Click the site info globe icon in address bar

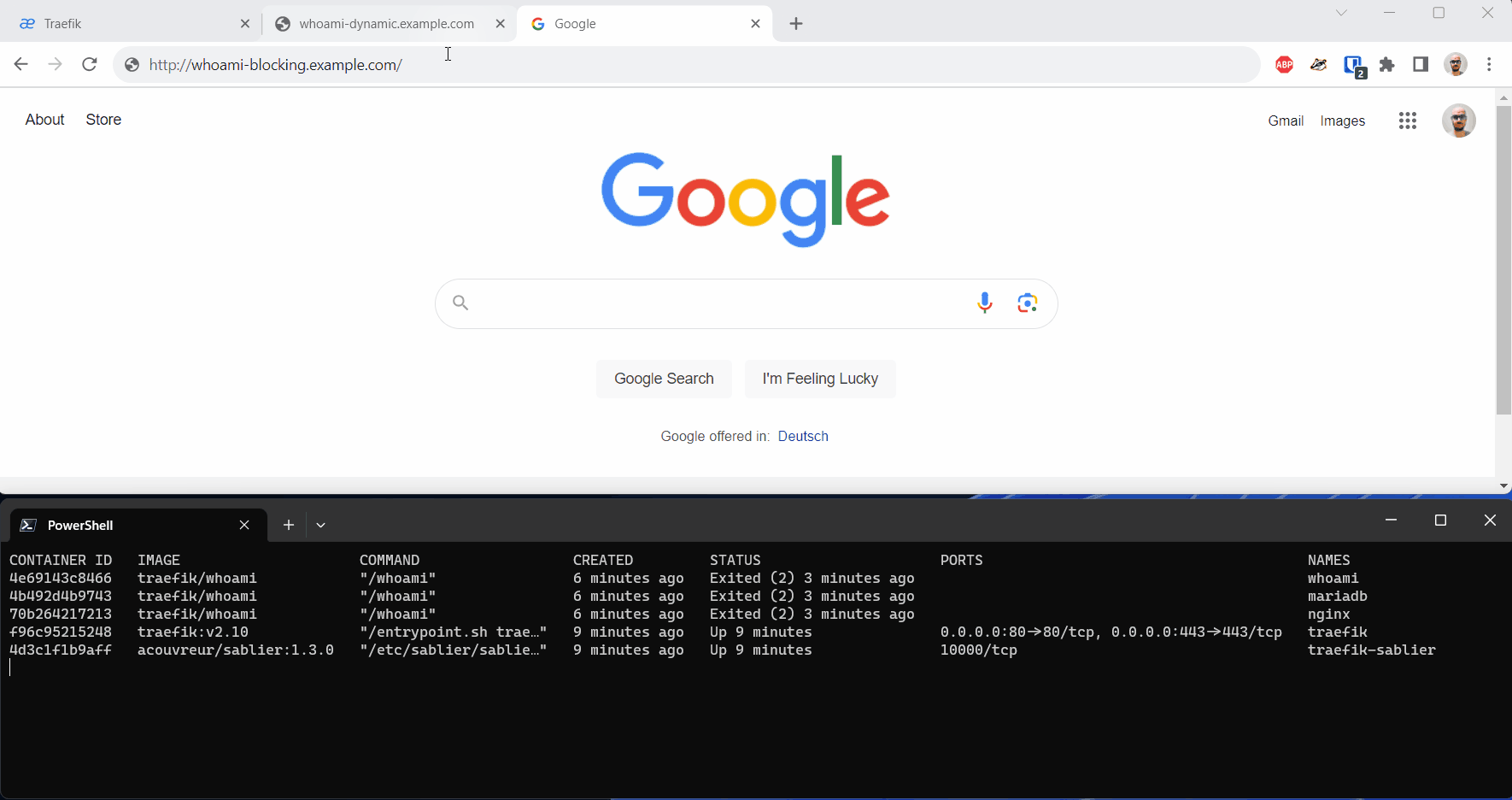coord(132,65)
